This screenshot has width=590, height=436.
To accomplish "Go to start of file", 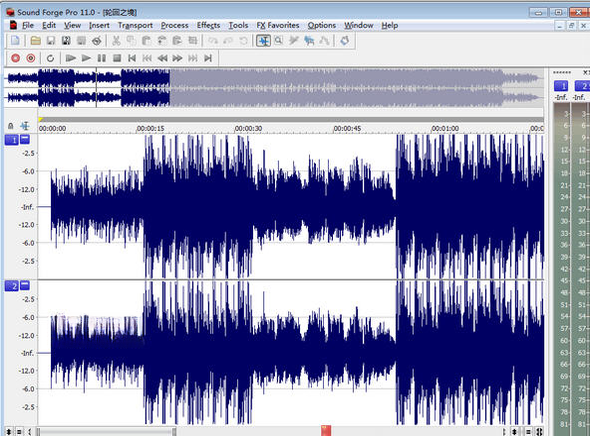I will click(x=132, y=58).
